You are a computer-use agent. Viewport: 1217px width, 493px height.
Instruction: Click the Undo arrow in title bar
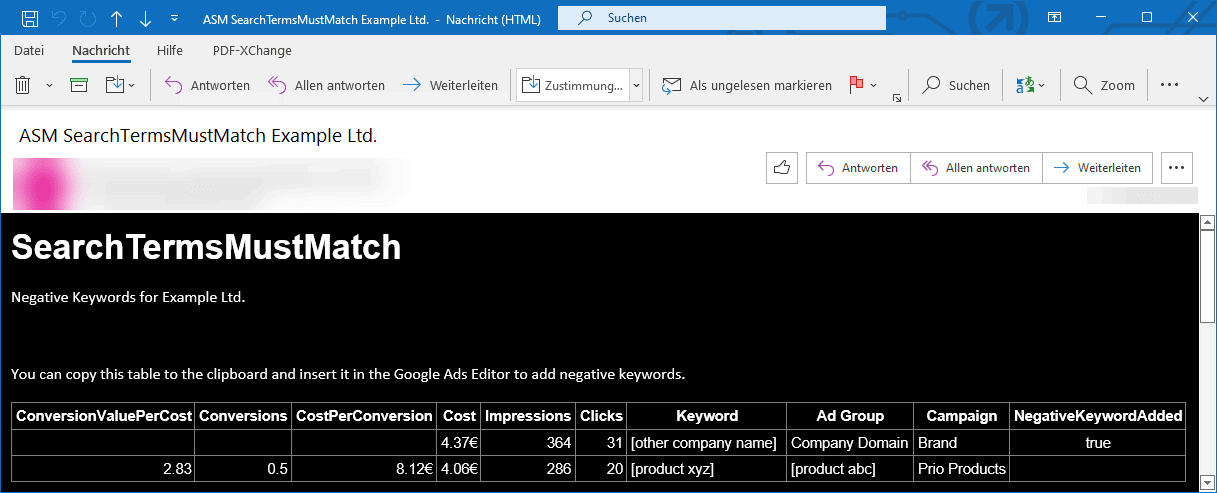tap(59, 18)
